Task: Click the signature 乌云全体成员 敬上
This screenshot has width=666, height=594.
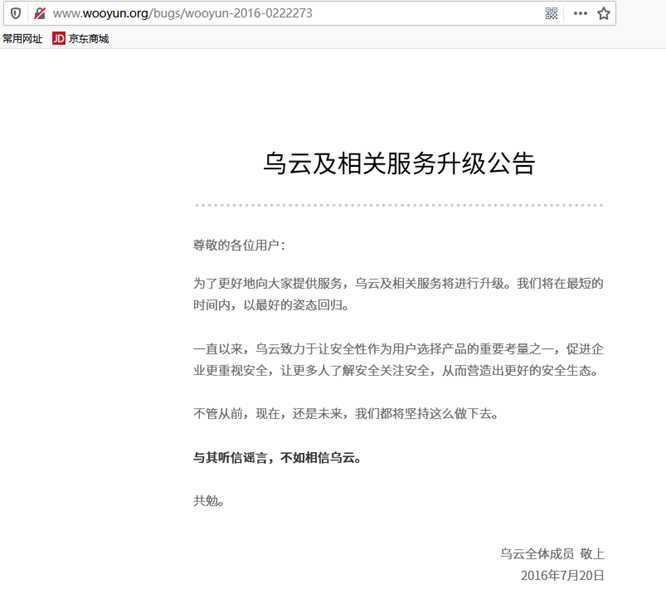Action: coord(552,554)
